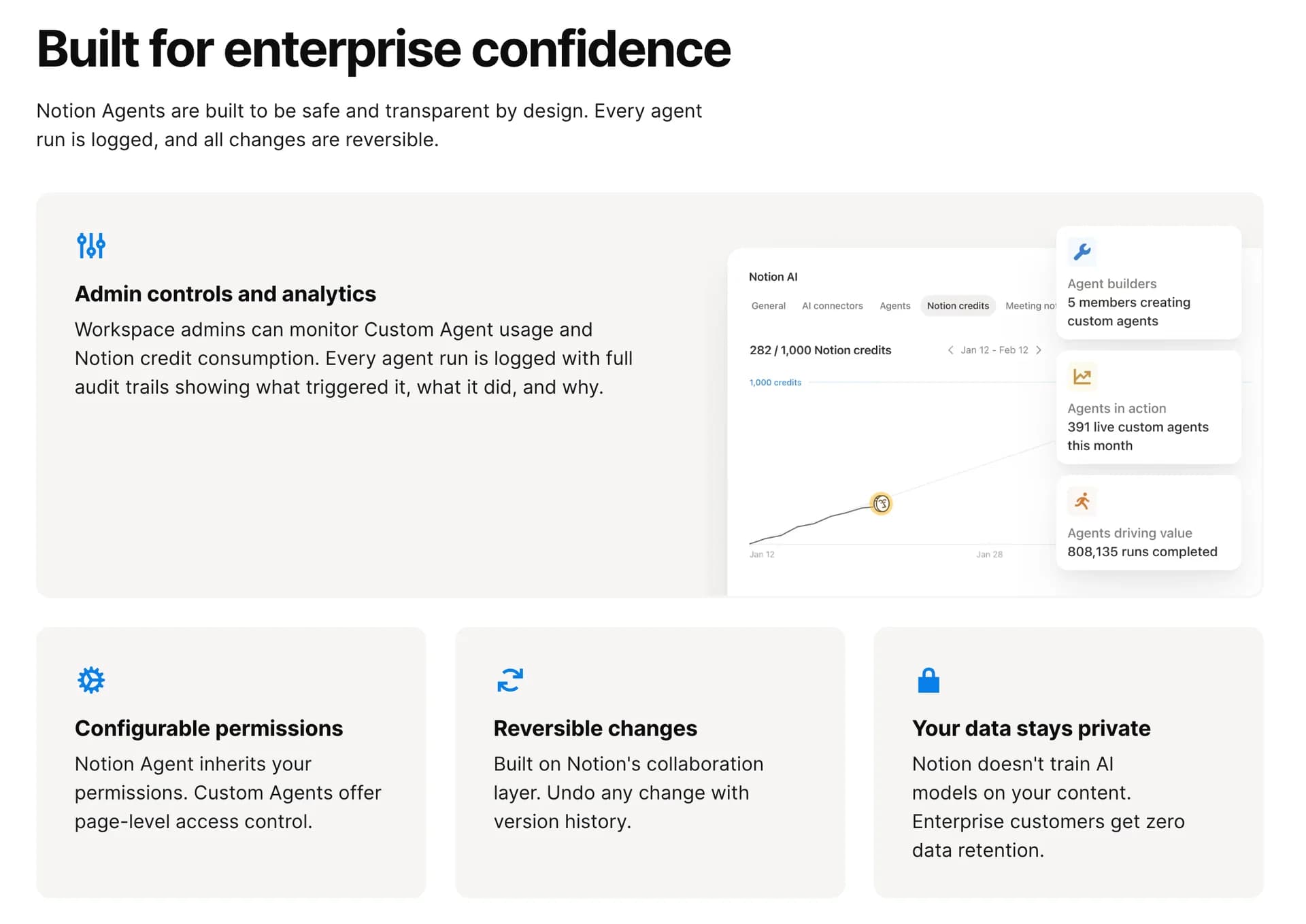Open the AI connectors tab
The height and width of the screenshot is (924, 1306).
click(x=832, y=306)
